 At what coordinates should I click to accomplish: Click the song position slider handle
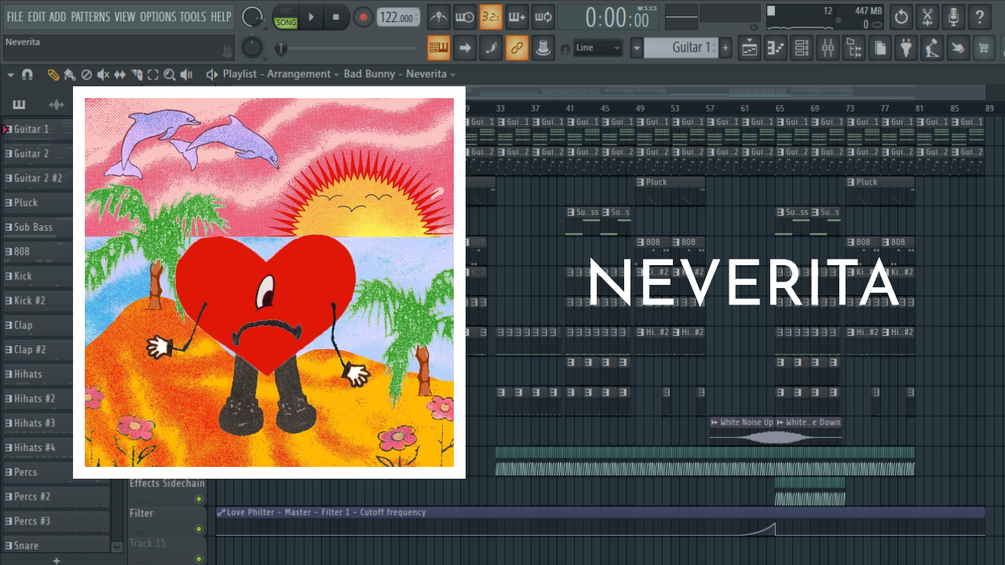[280, 48]
